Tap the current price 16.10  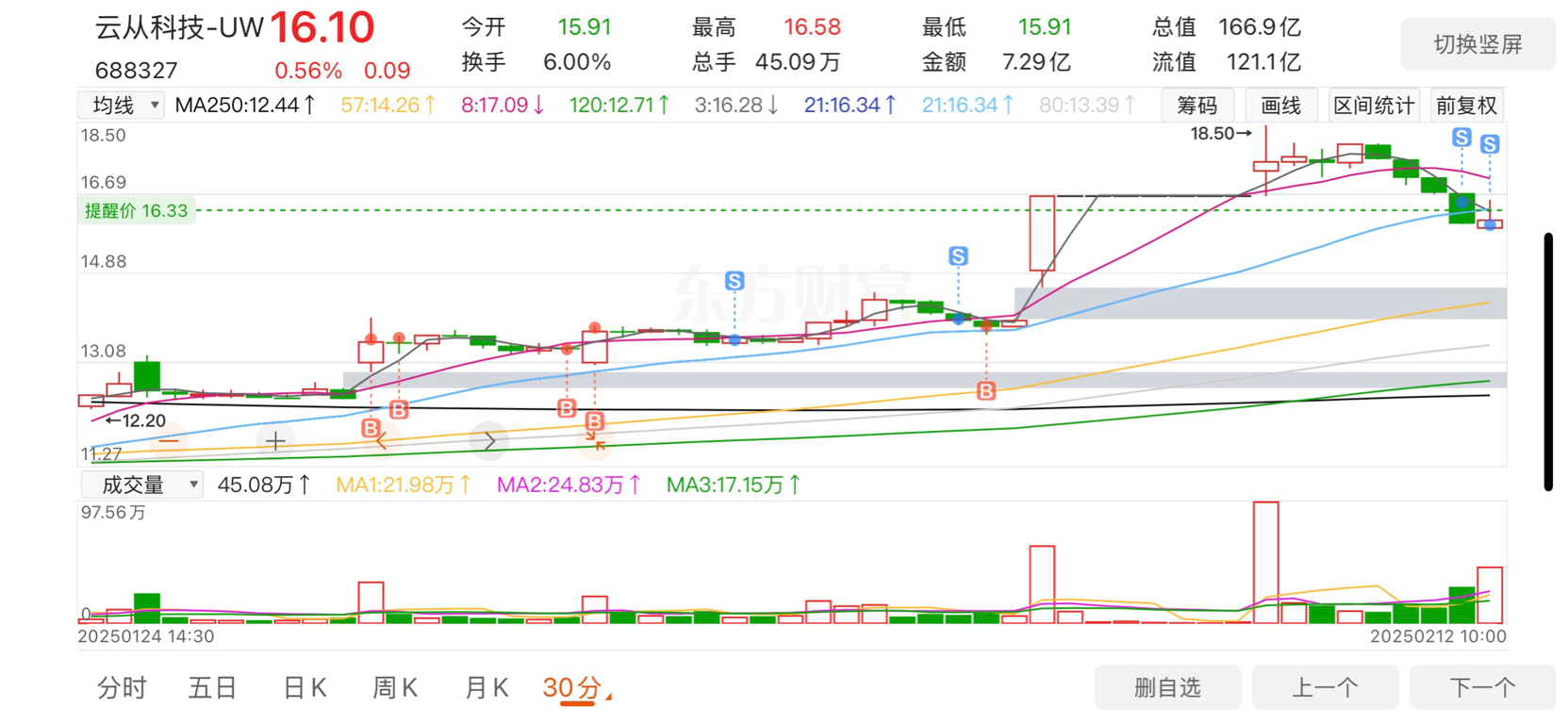point(322,27)
